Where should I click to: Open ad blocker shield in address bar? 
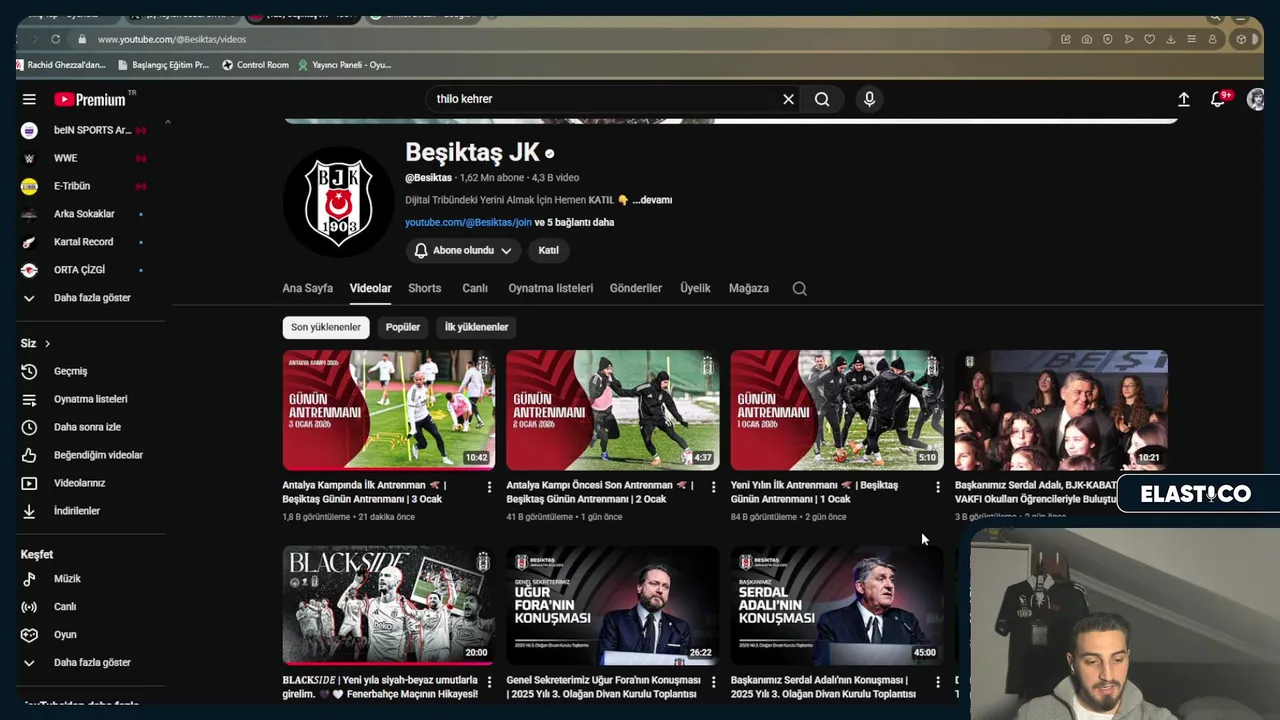tap(1108, 39)
